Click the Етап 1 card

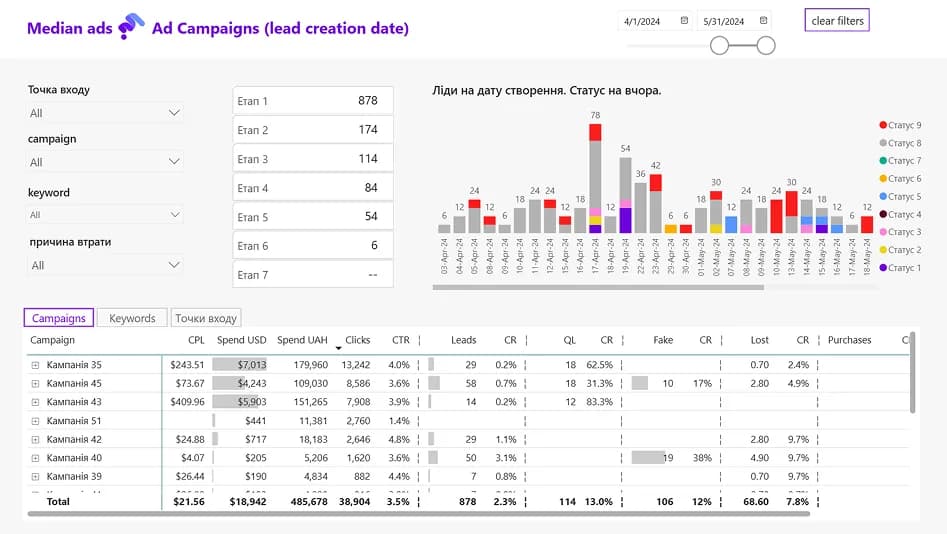[312, 101]
